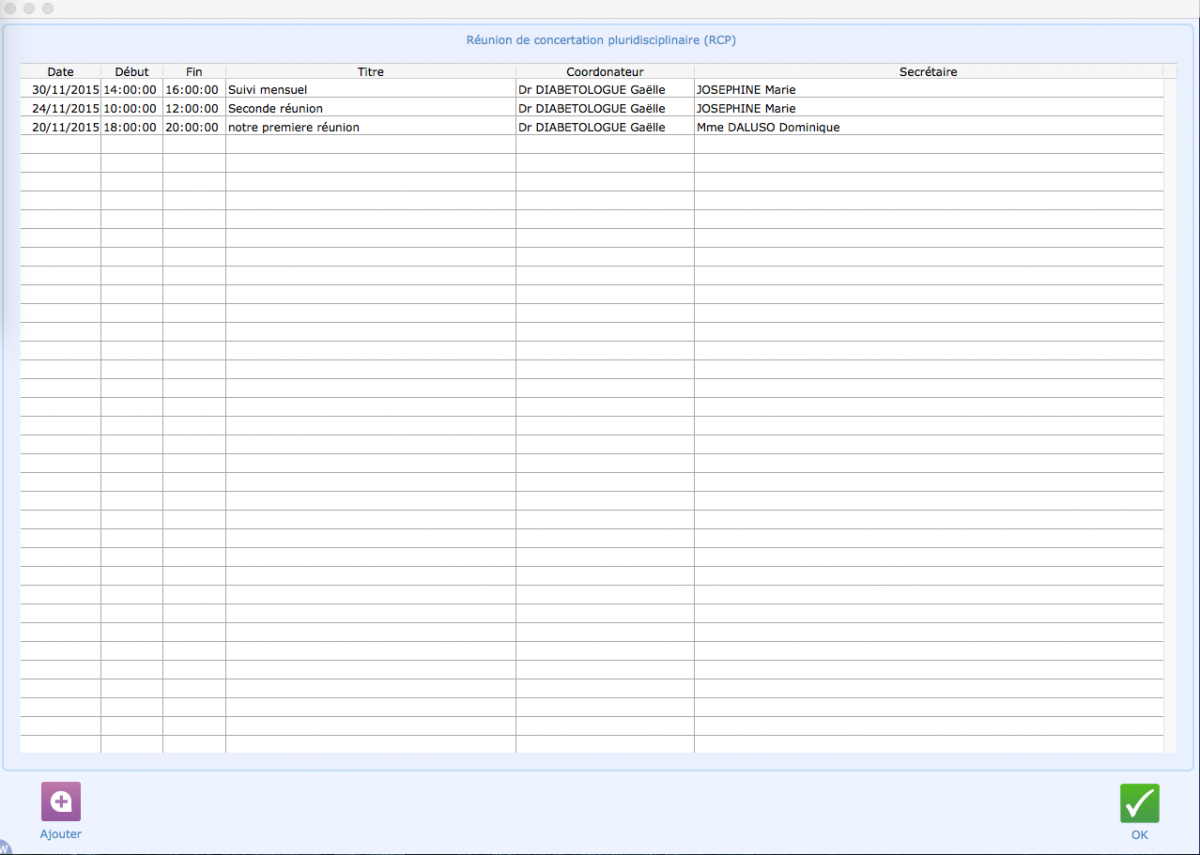Sort by the Début column header
Viewport: 1200px width, 855px height.
(x=132, y=72)
